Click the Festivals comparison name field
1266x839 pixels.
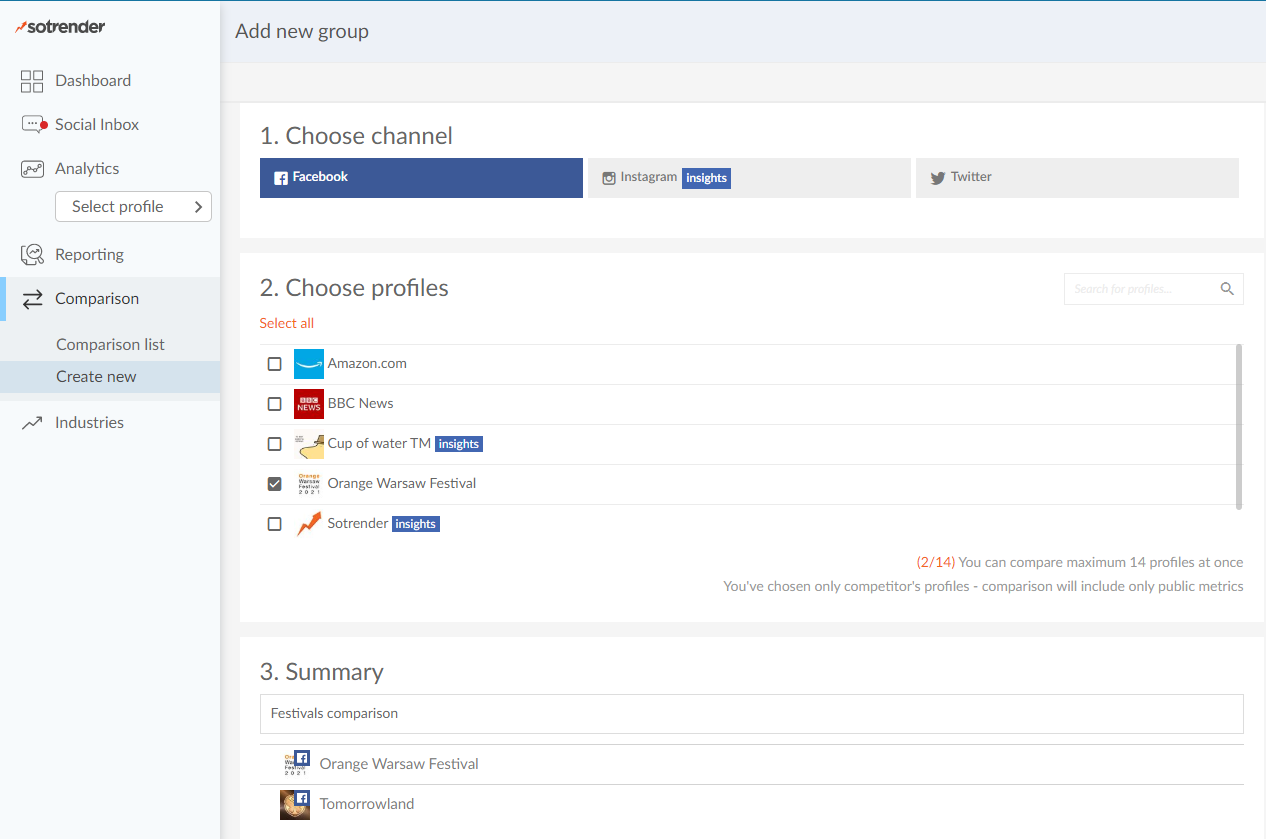pos(750,714)
